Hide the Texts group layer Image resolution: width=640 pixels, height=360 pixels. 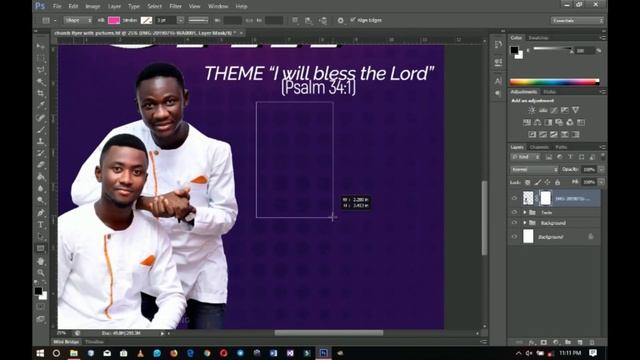514,212
